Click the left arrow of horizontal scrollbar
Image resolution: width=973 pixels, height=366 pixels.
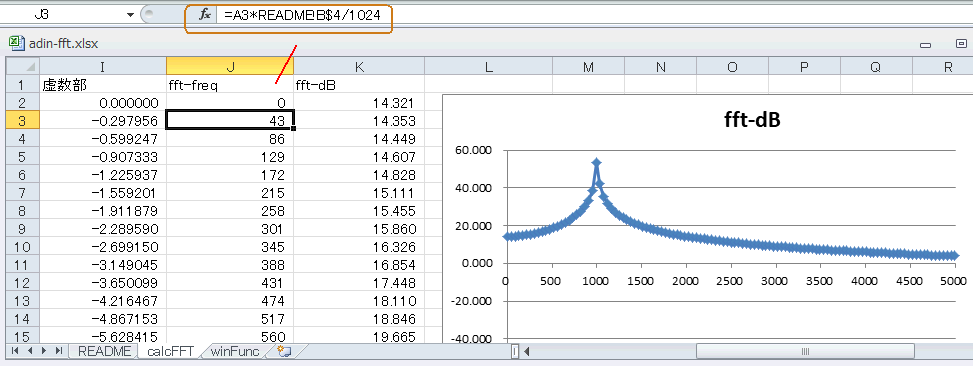click(527, 352)
